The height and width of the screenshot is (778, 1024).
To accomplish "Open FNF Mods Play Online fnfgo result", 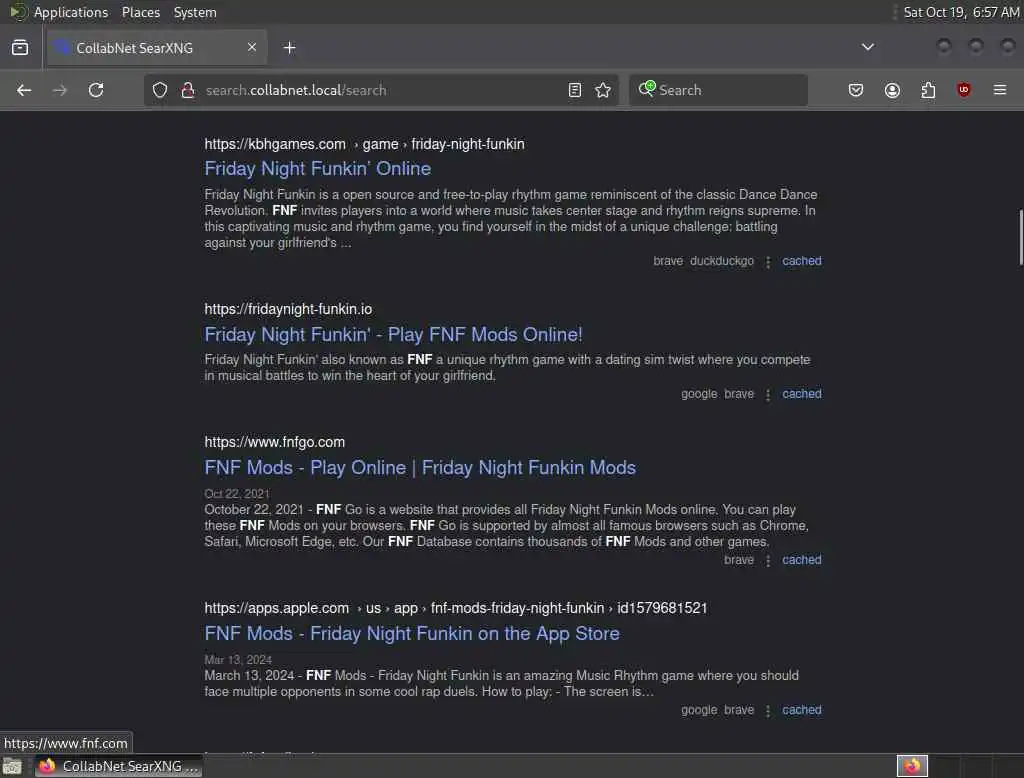I will coord(420,468).
